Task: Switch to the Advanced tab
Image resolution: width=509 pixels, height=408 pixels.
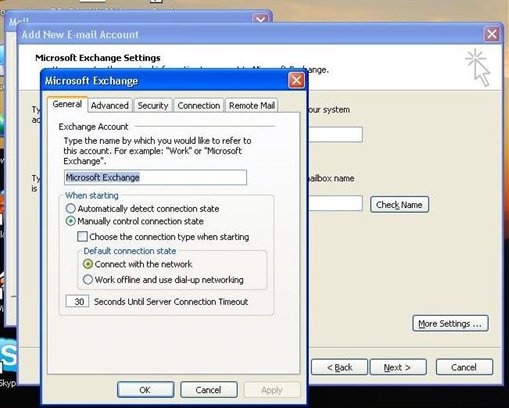Action: (110, 106)
